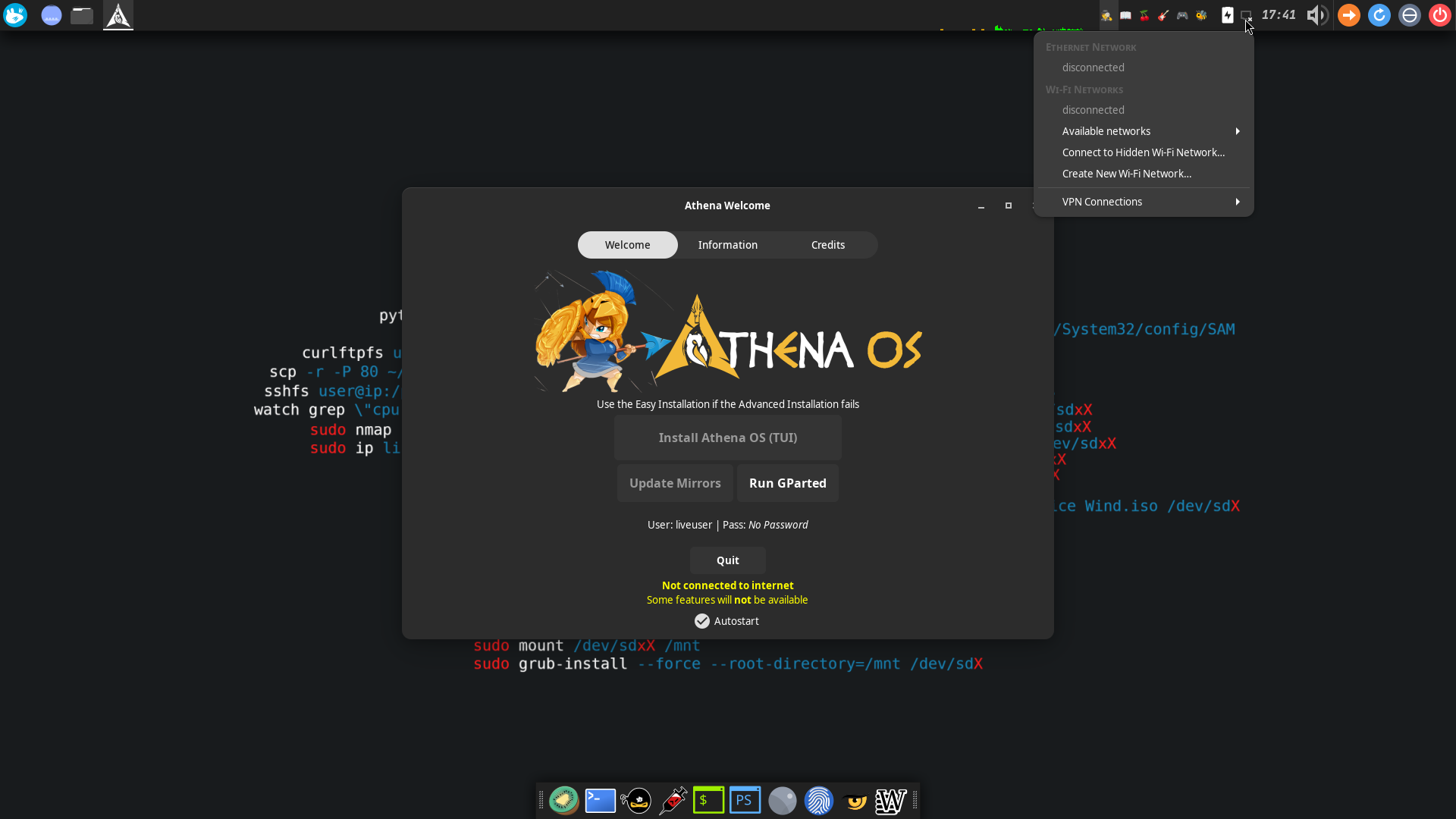
Task: Open the PowerShell PS dock icon
Action: 745,800
